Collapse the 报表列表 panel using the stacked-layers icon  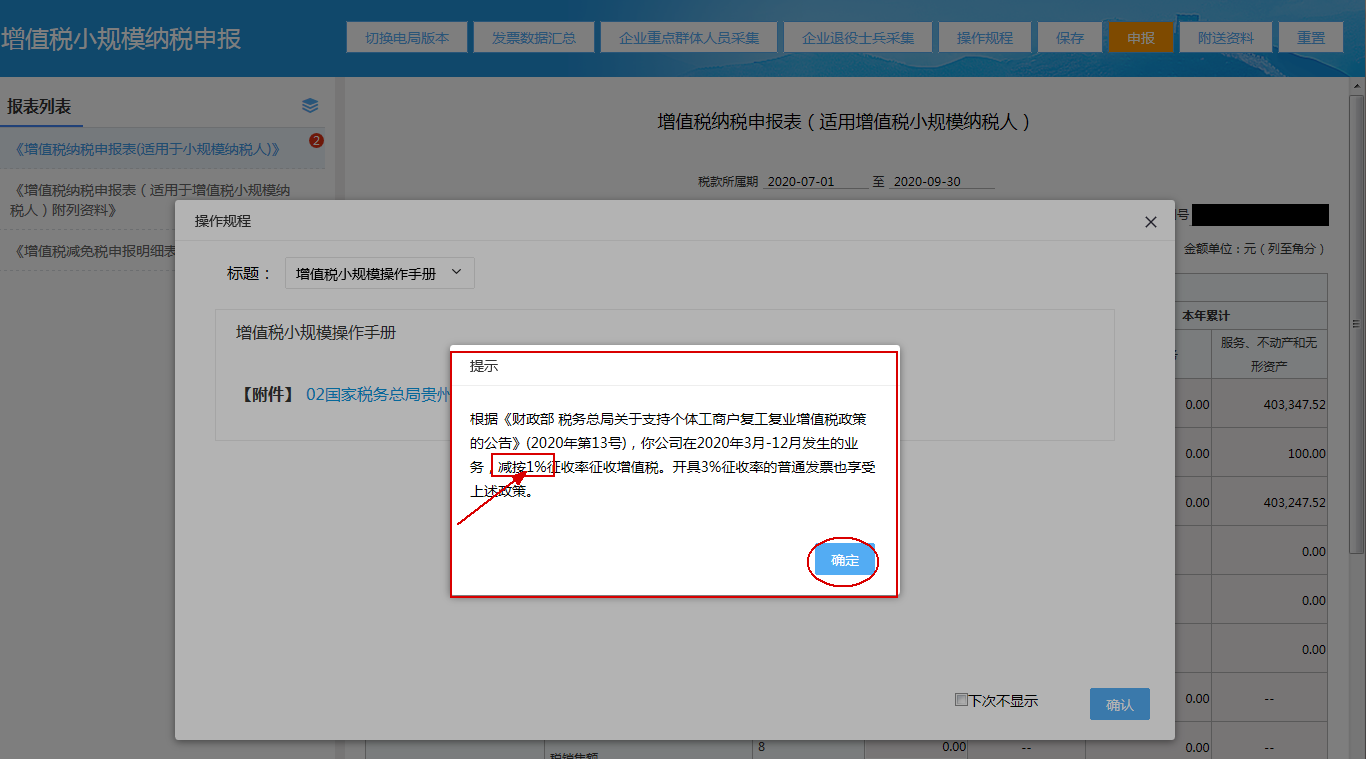pos(309,104)
